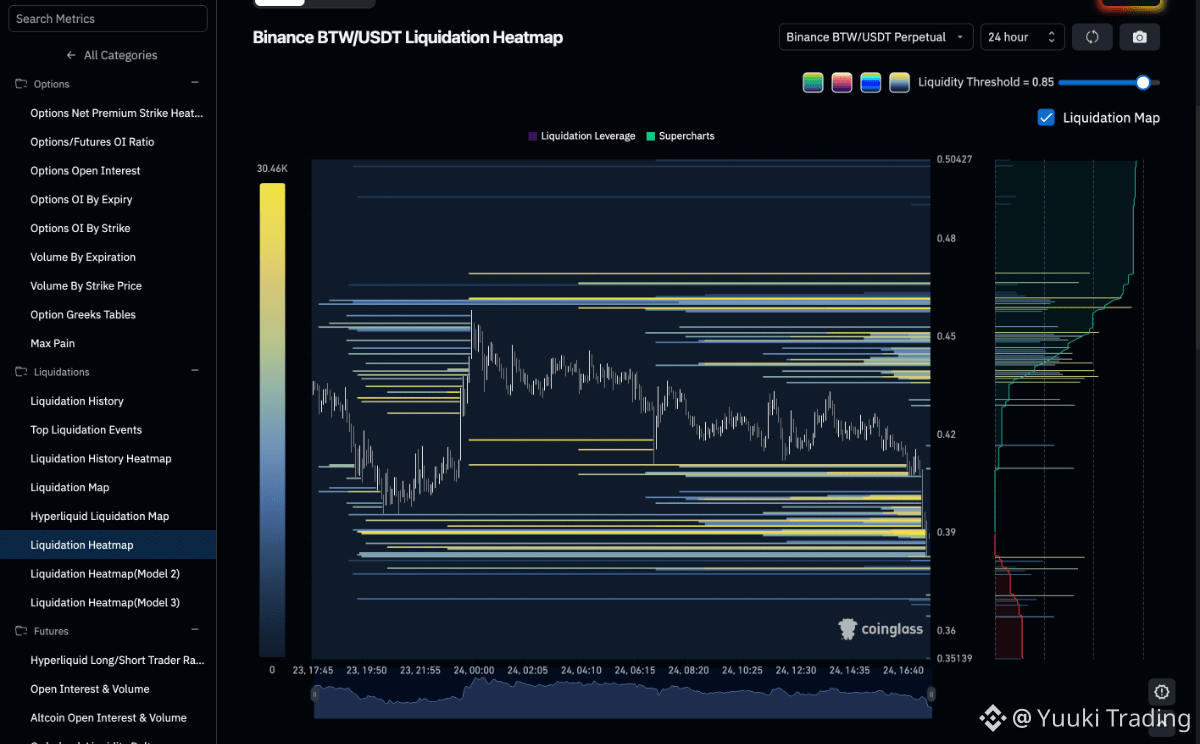The image size is (1200, 744).
Task: Open the 24 hour timeframe selector
Action: 1022,37
